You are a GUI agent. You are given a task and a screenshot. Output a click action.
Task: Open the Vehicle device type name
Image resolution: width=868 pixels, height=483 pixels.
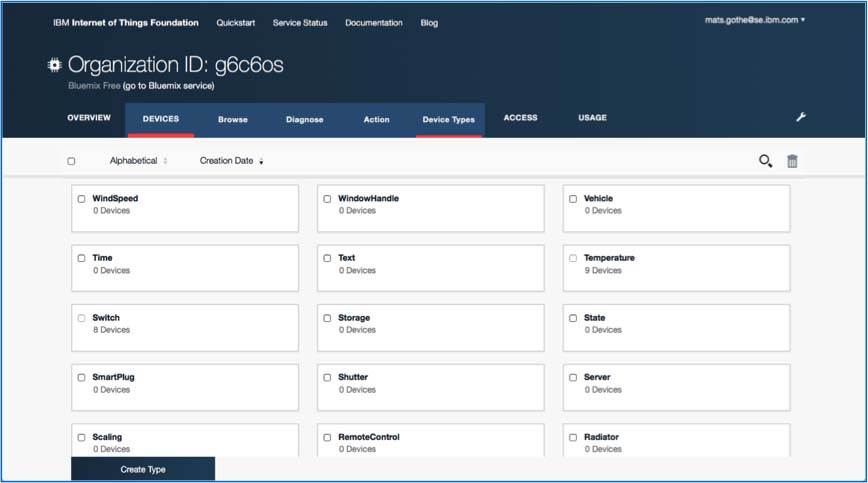coord(598,198)
